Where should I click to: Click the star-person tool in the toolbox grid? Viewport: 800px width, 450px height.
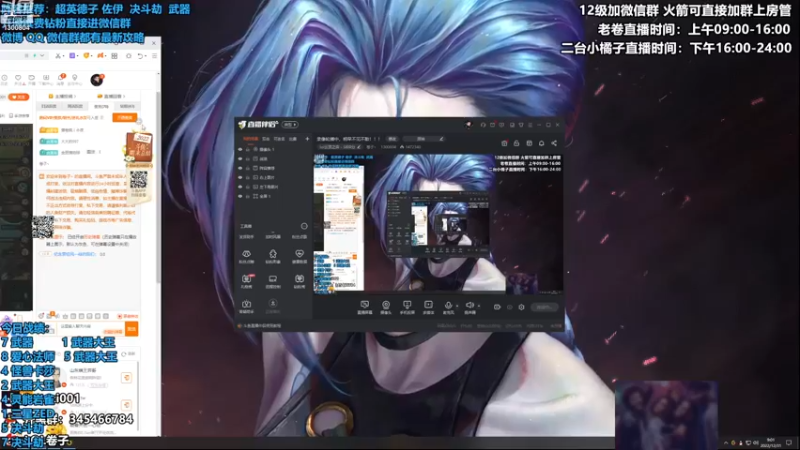click(x=273, y=256)
